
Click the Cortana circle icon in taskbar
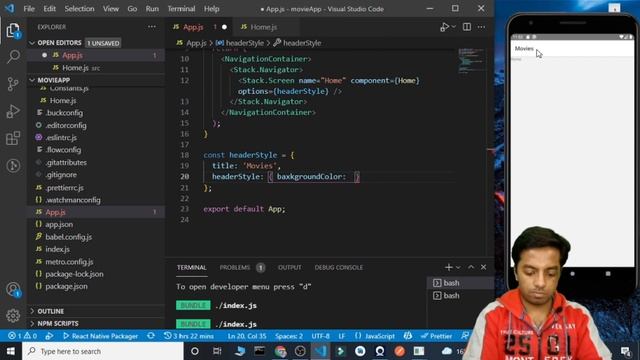pos(195,351)
